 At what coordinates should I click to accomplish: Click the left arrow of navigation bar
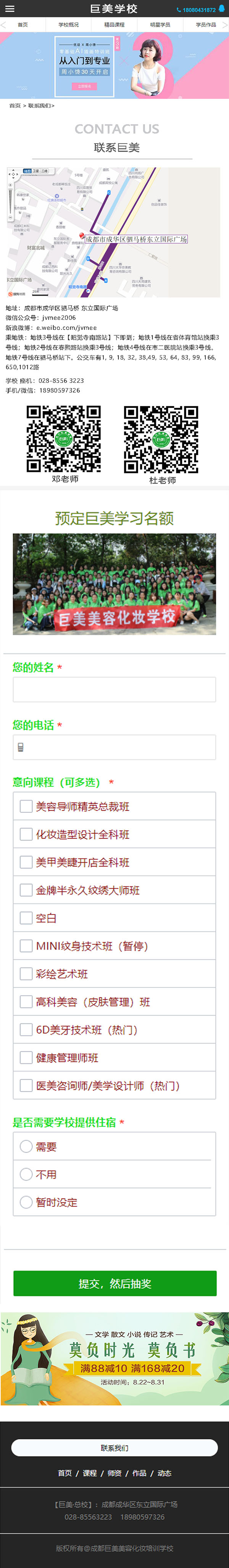coord(3,25)
